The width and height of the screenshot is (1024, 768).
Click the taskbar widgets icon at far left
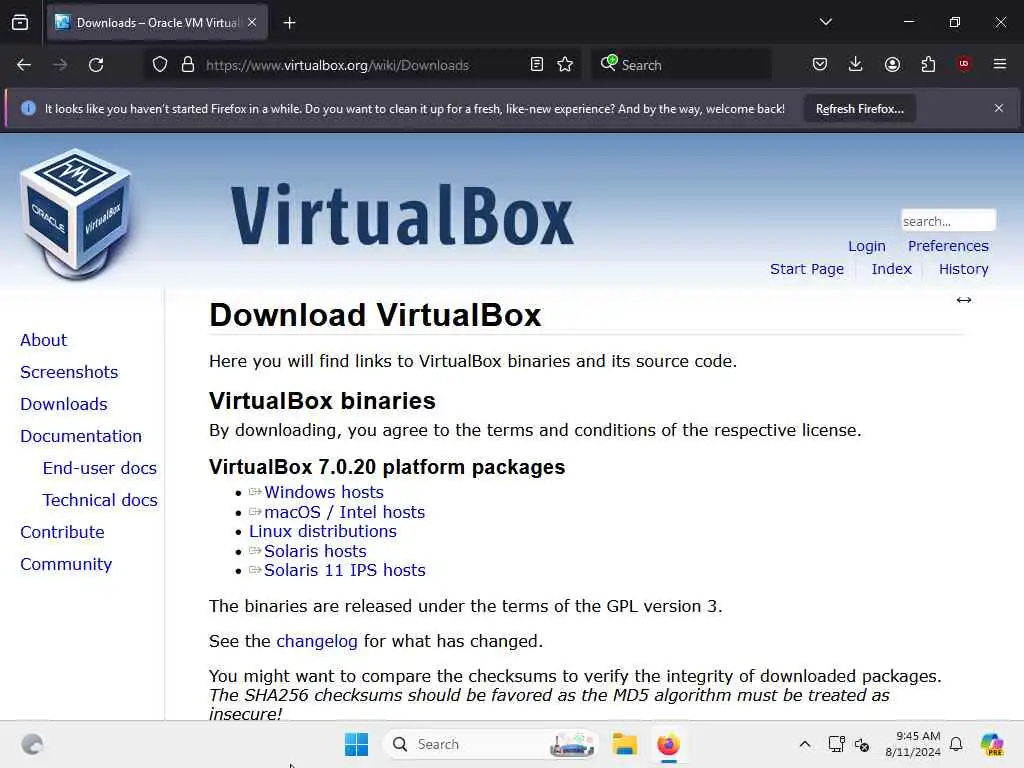pyautogui.click(x=32, y=744)
